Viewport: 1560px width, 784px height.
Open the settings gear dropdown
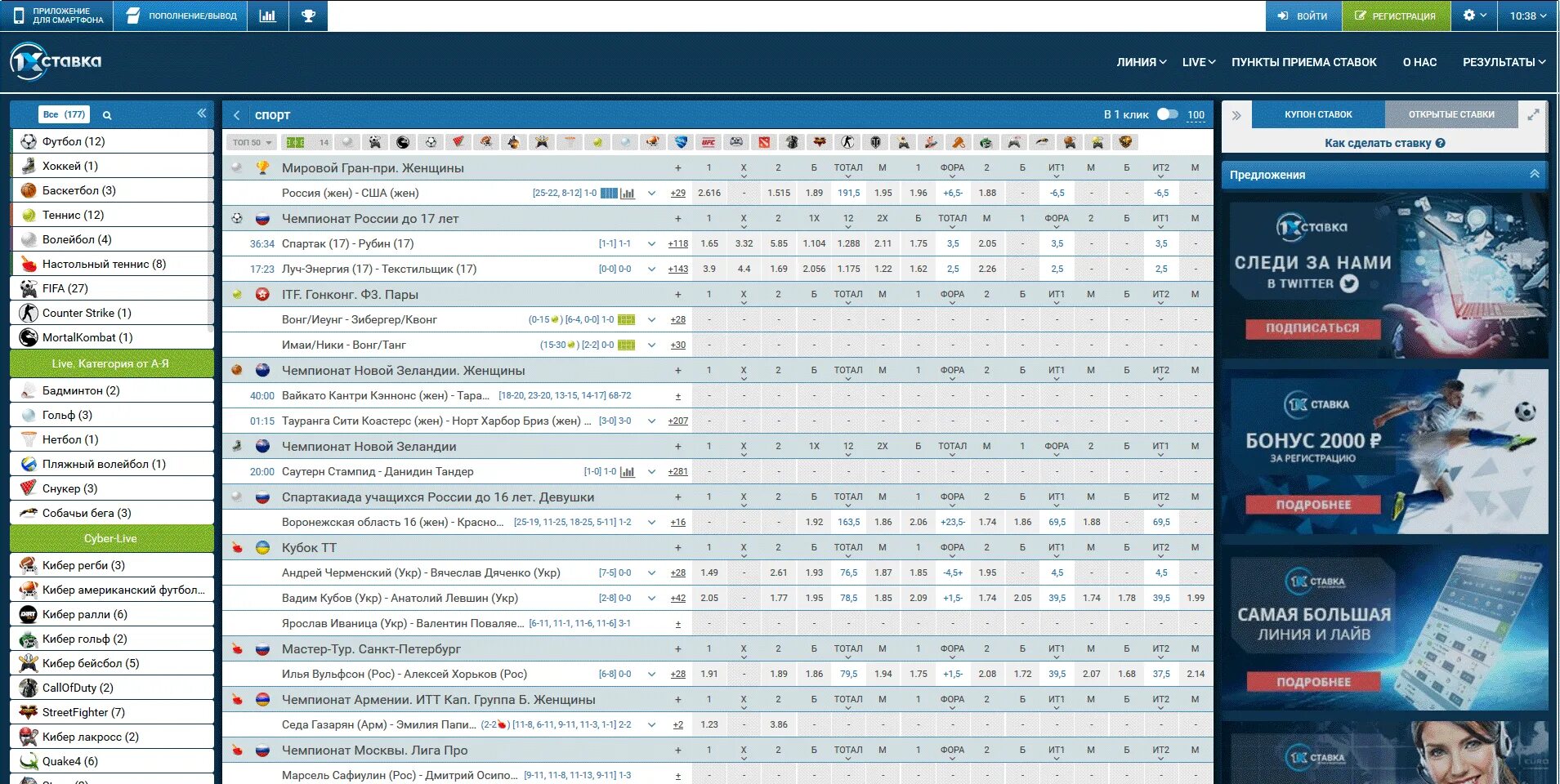1474,16
